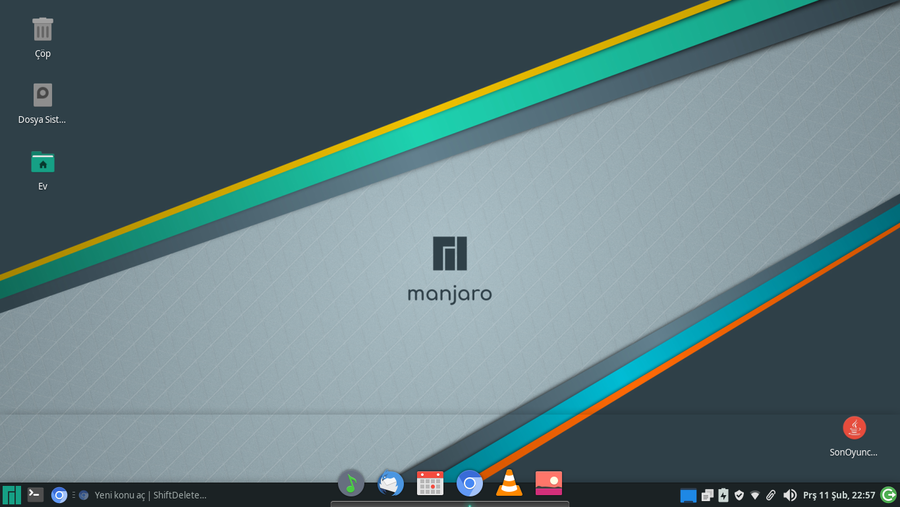Open the calendar app in the dock
The image size is (900, 507).
coord(430,484)
